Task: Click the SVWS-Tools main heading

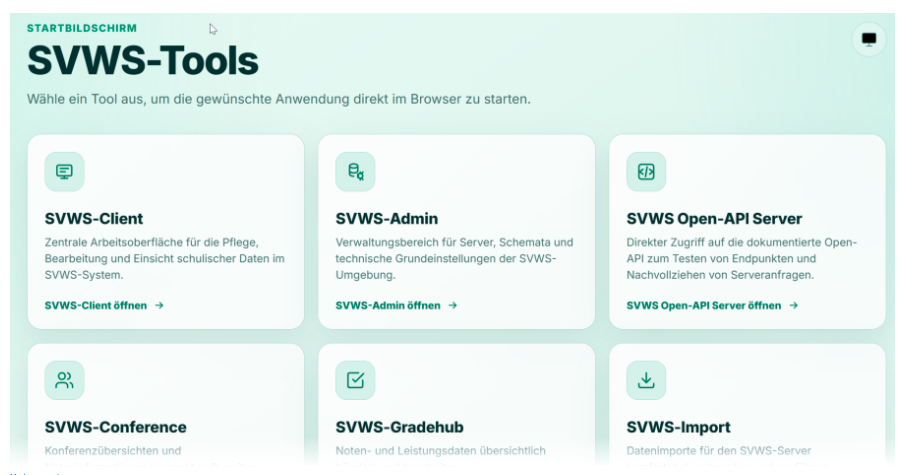Action: pos(143,61)
